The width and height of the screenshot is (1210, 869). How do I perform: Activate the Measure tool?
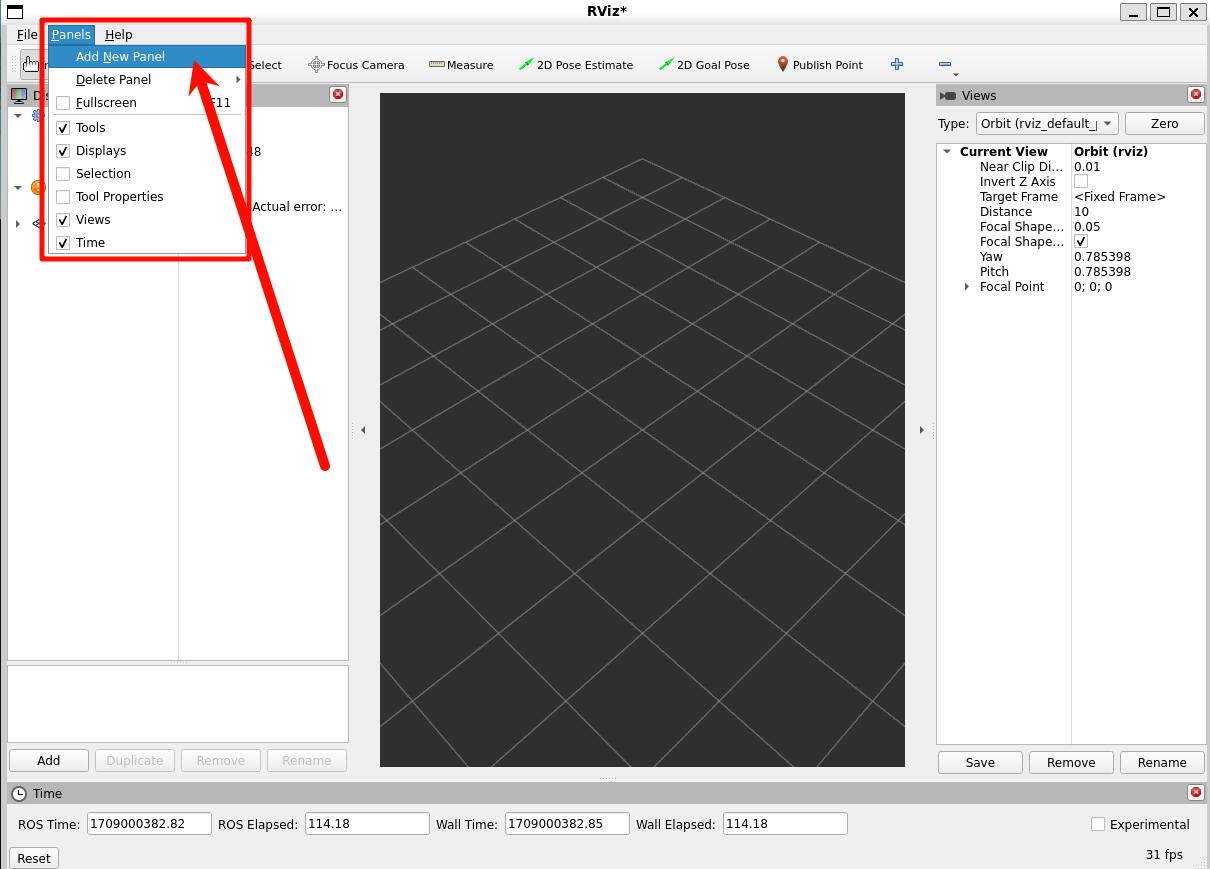click(461, 65)
